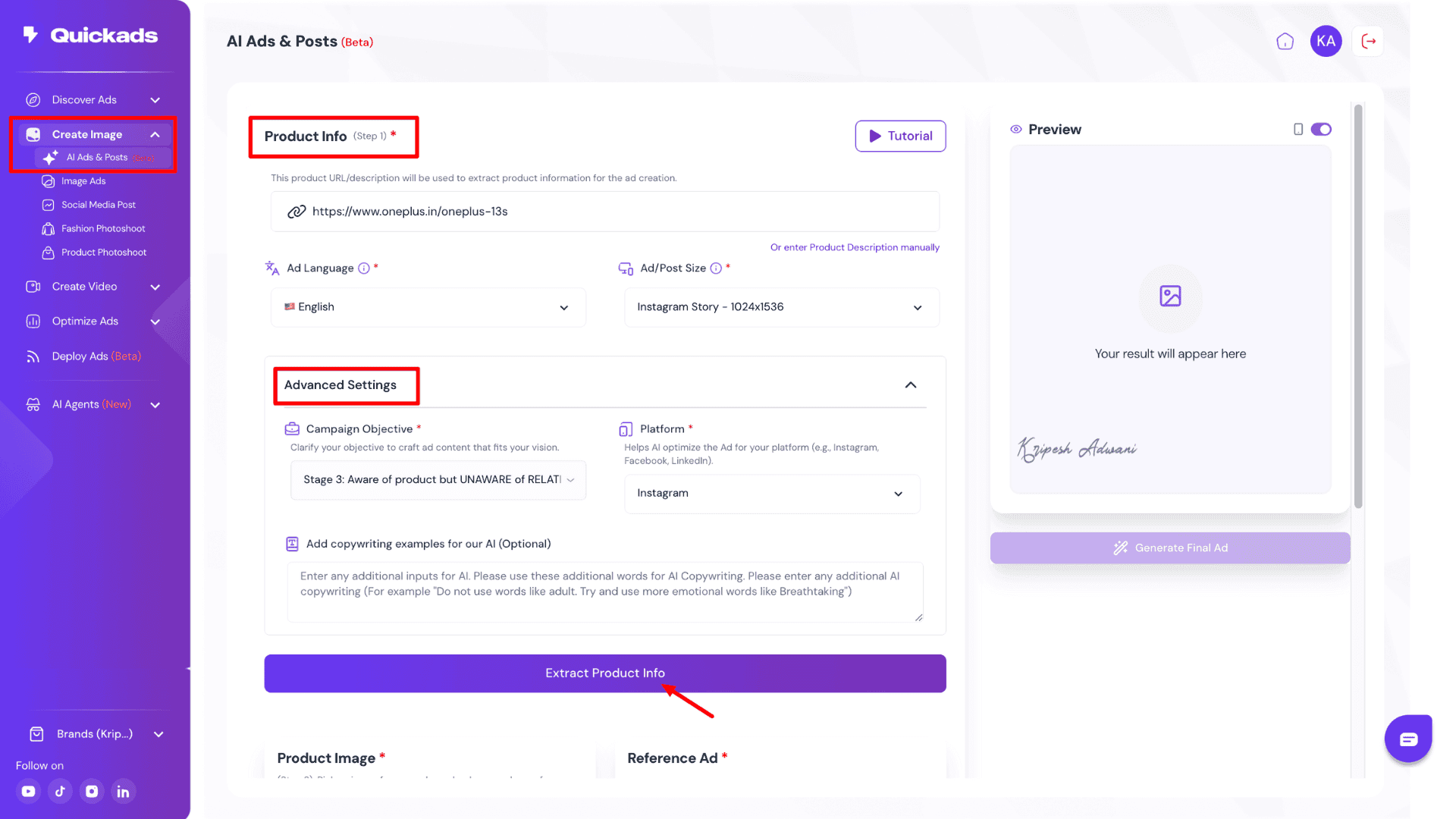Click the Ad/Post Size info icon
This screenshot has width=1456, height=819.
[x=716, y=268]
